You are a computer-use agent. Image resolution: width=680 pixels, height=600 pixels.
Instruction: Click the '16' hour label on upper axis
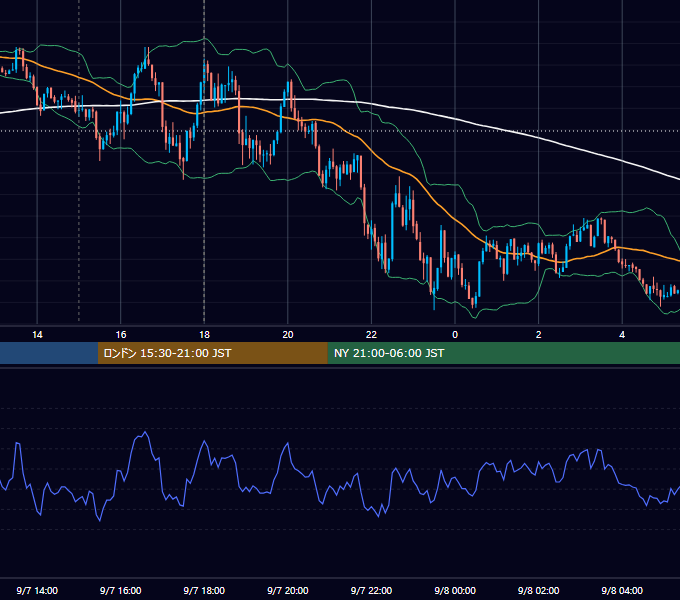[121, 335]
